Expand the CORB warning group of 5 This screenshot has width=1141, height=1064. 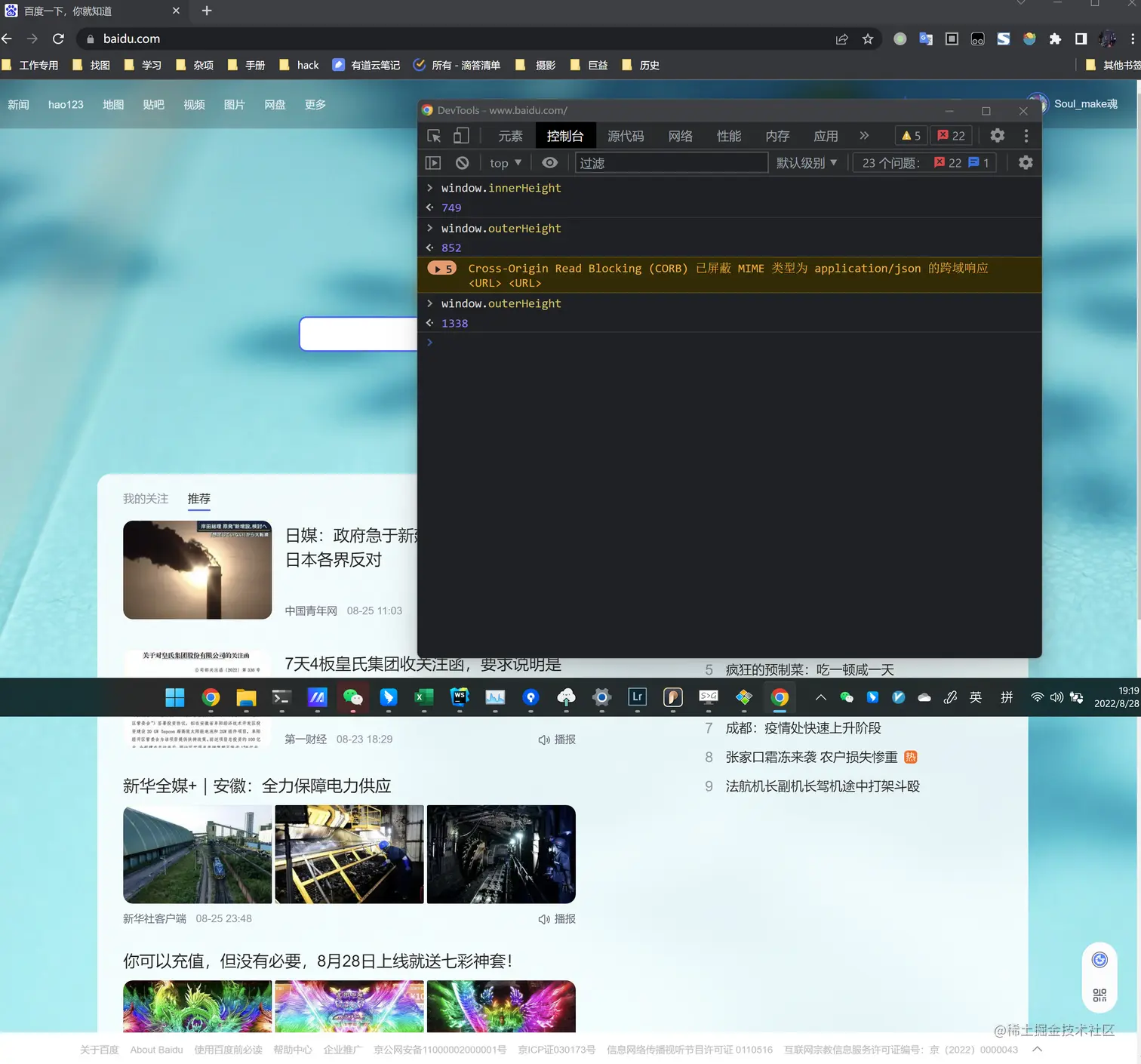click(442, 269)
